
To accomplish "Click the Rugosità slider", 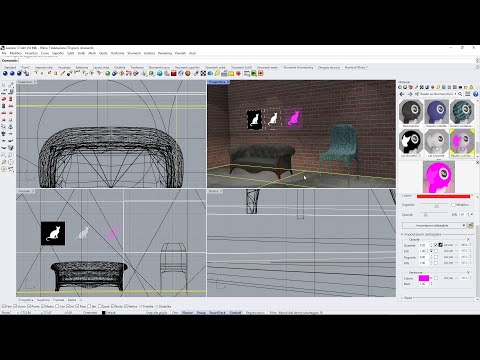I will (434, 205).
